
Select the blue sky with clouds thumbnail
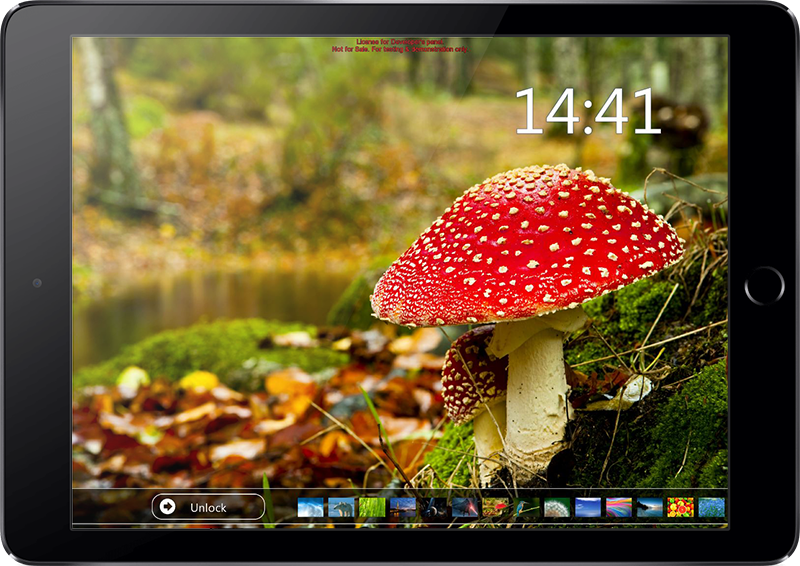point(588,507)
